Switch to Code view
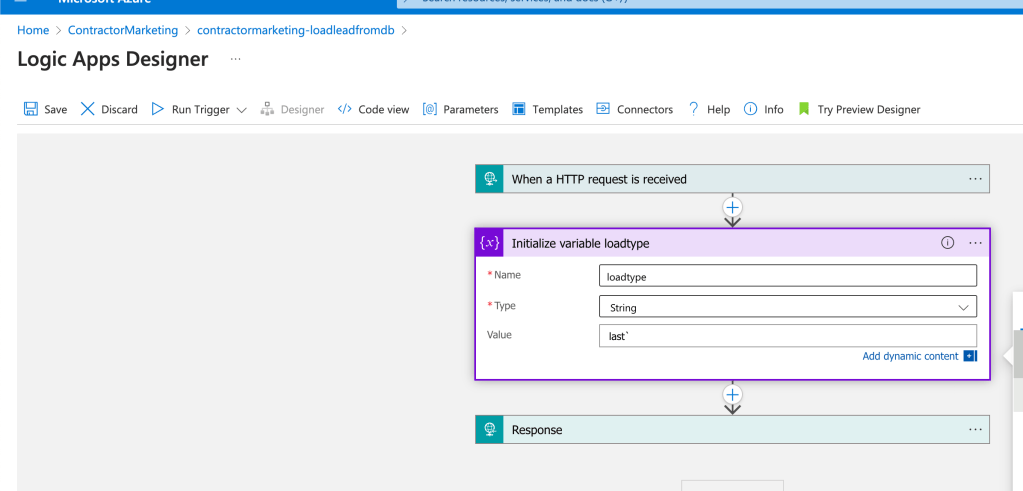1023x491 pixels. [x=384, y=110]
